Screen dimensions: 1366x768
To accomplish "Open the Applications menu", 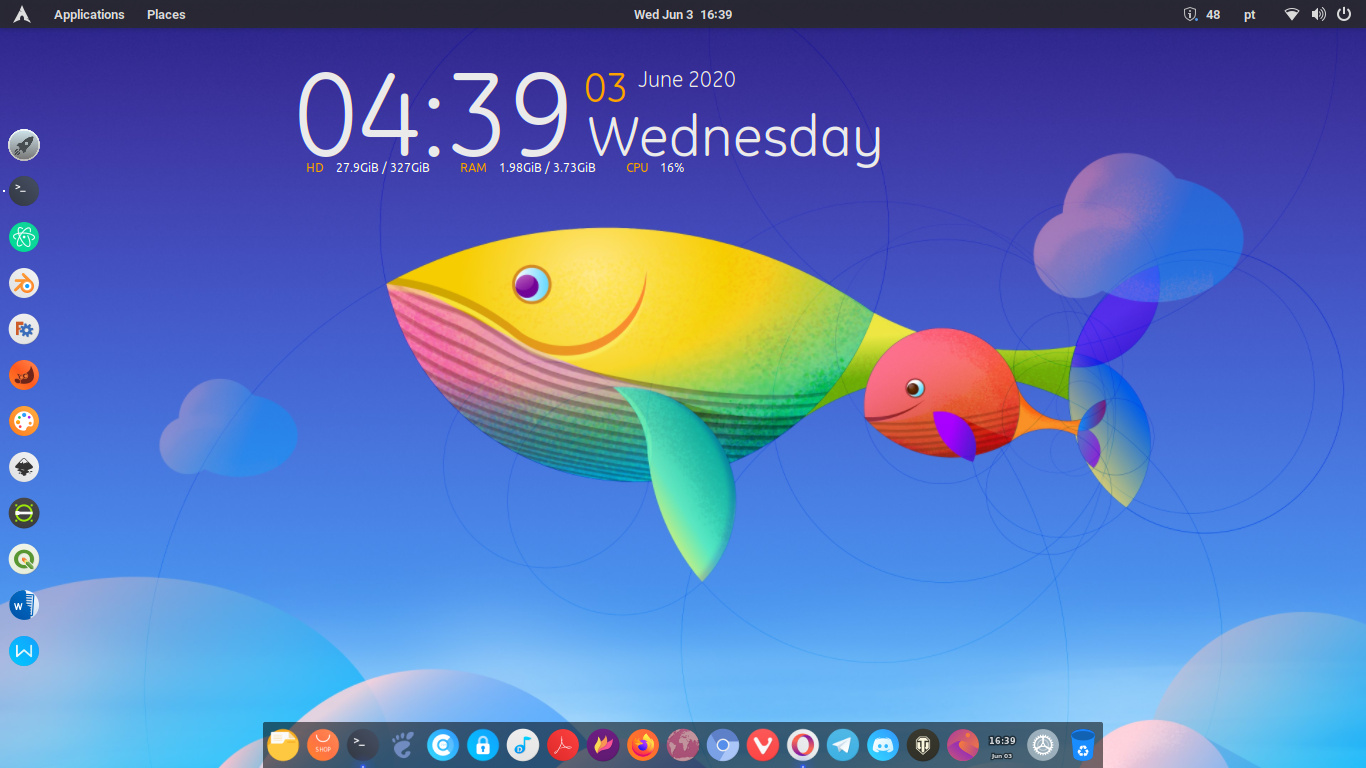I will [89, 14].
